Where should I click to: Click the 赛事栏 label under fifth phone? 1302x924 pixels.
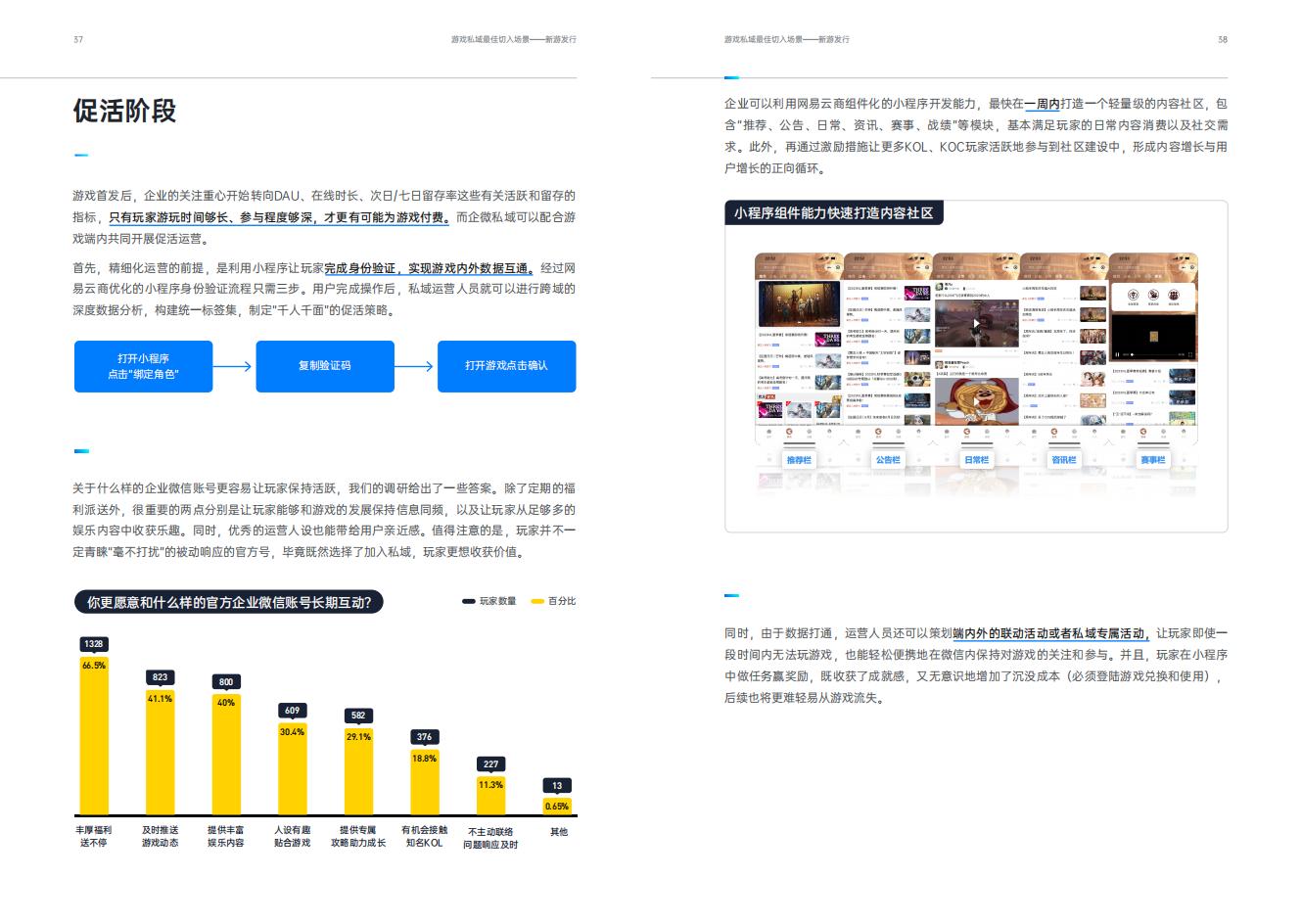coord(1152,460)
